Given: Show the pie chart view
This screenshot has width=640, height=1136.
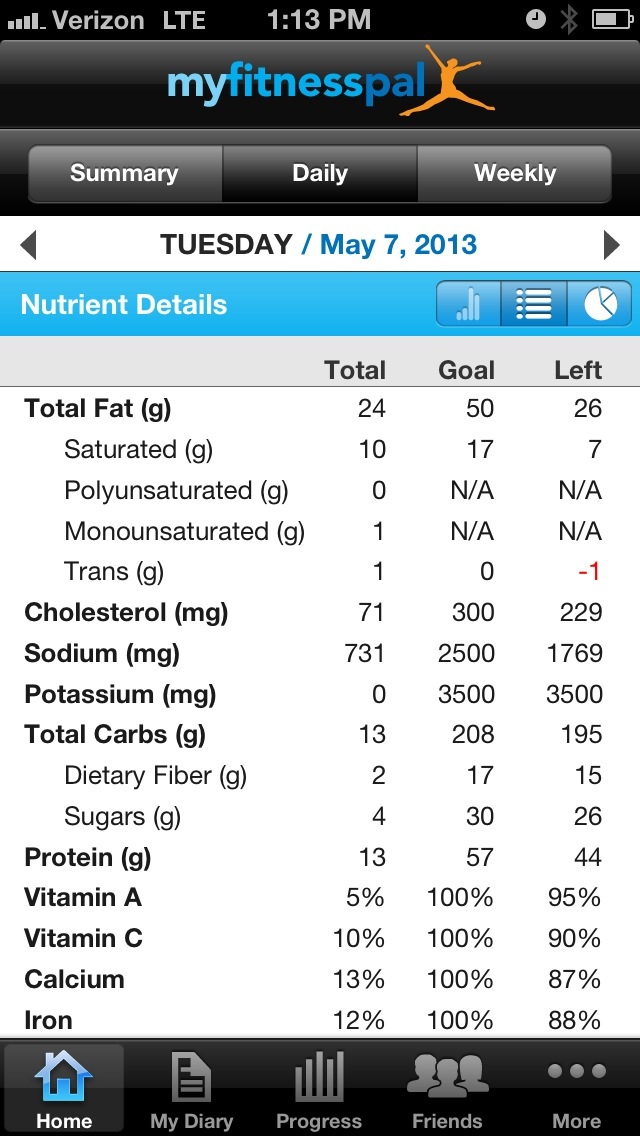Looking at the screenshot, I should (x=599, y=304).
